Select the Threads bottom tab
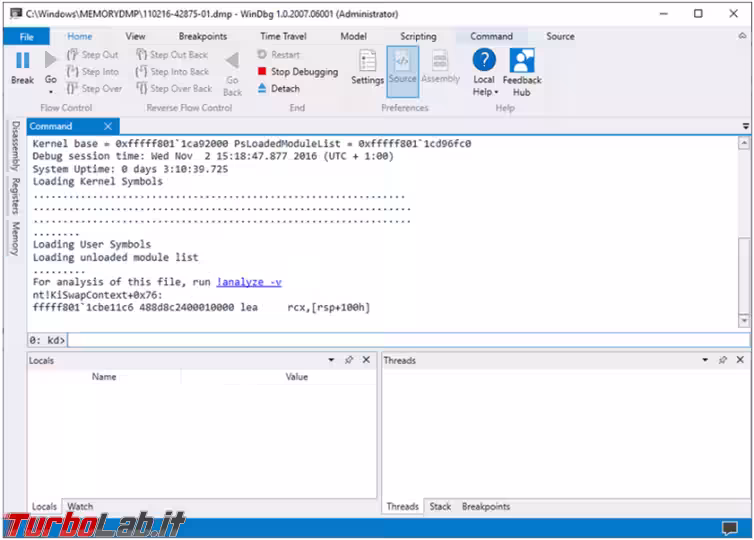Screen dimensions: 754x540 tap(402, 506)
